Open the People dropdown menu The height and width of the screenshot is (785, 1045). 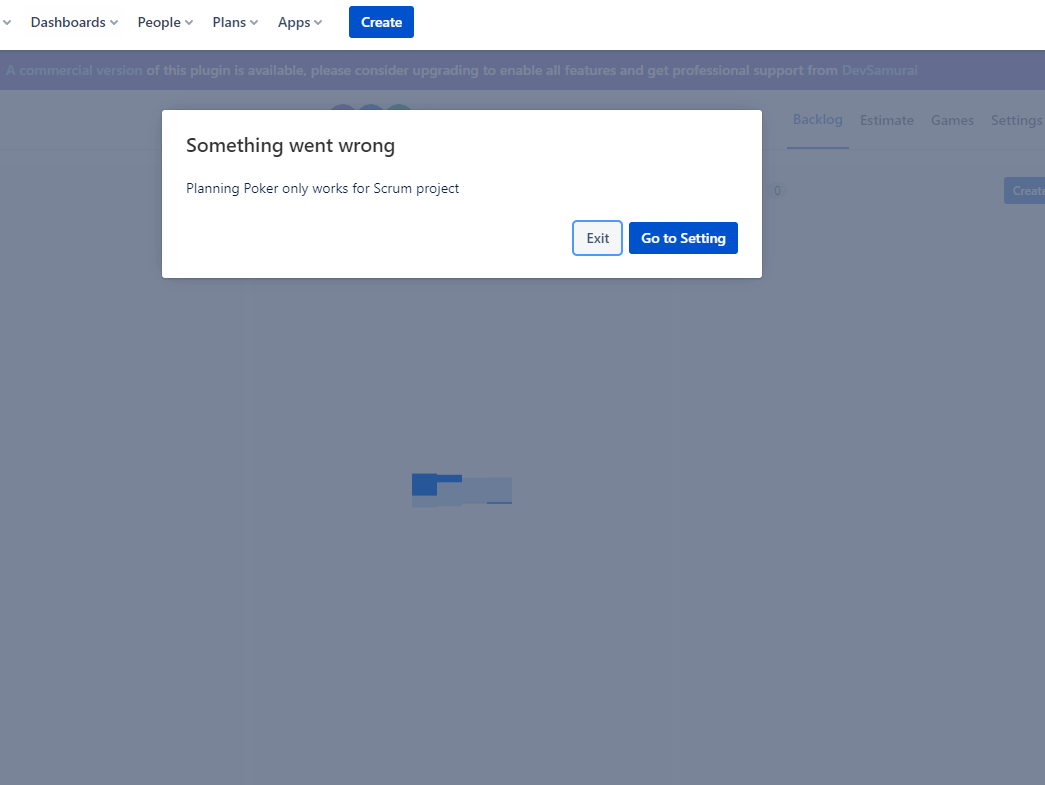coord(165,22)
